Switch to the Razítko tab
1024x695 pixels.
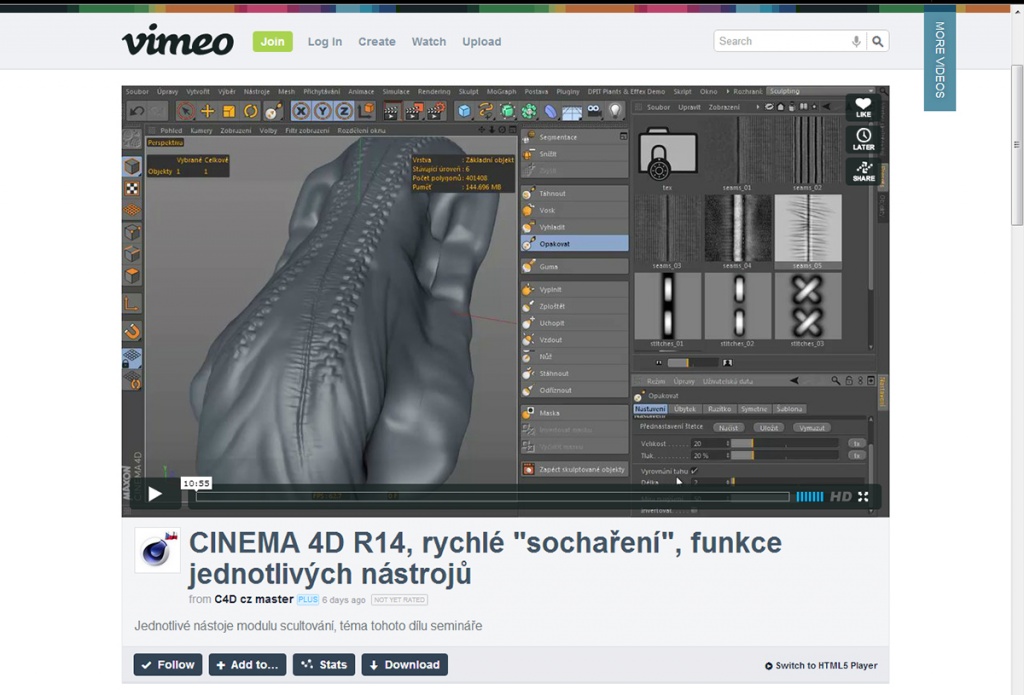point(719,409)
